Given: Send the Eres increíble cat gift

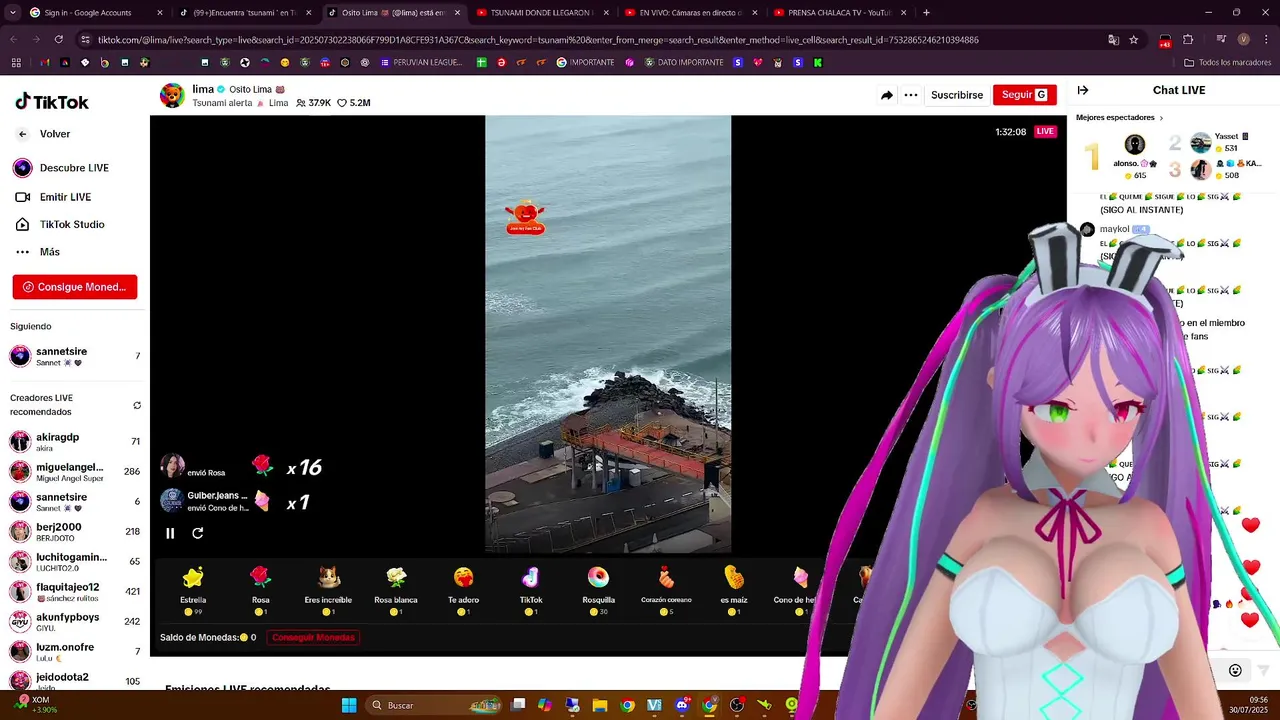Looking at the screenshot, I should tap(328, 591).
